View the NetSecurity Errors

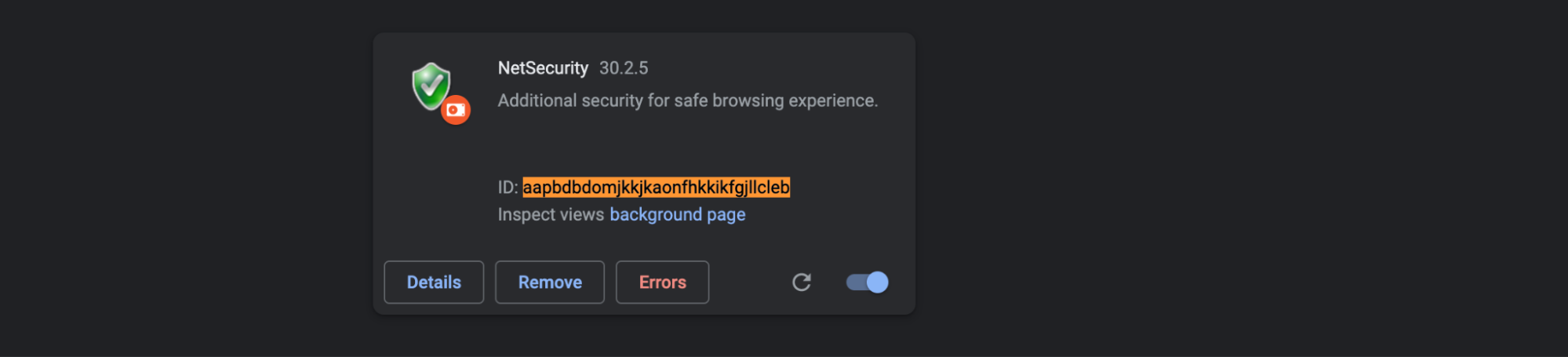(662, 282)
